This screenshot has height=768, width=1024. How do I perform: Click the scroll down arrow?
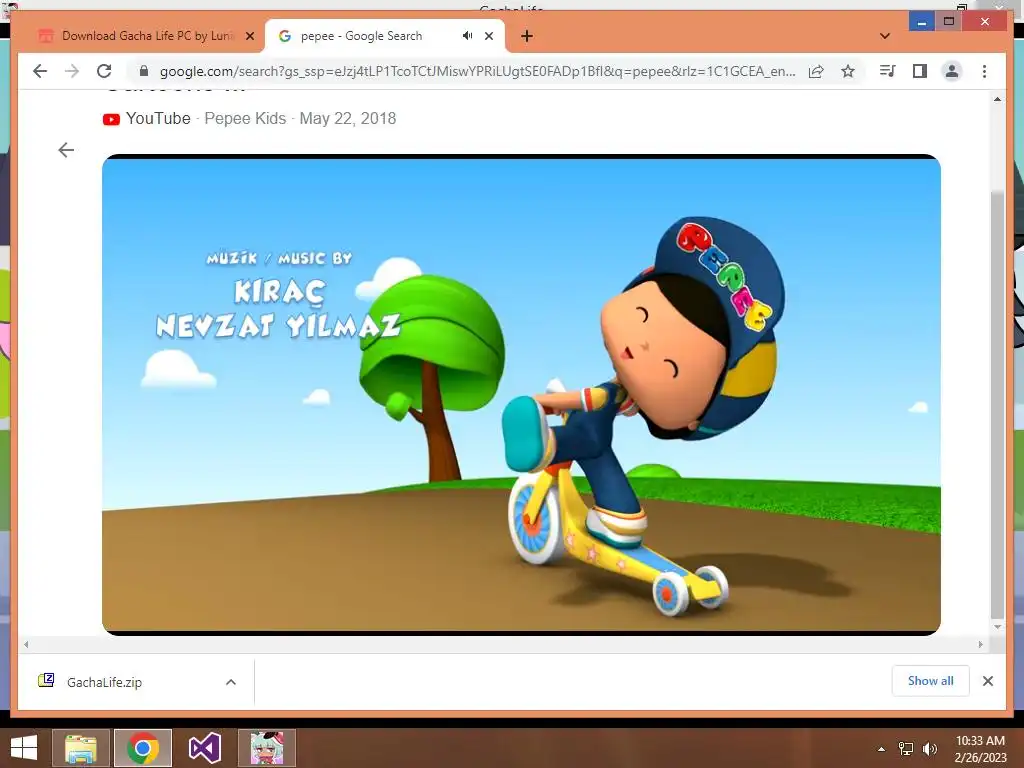coord(997,627)
